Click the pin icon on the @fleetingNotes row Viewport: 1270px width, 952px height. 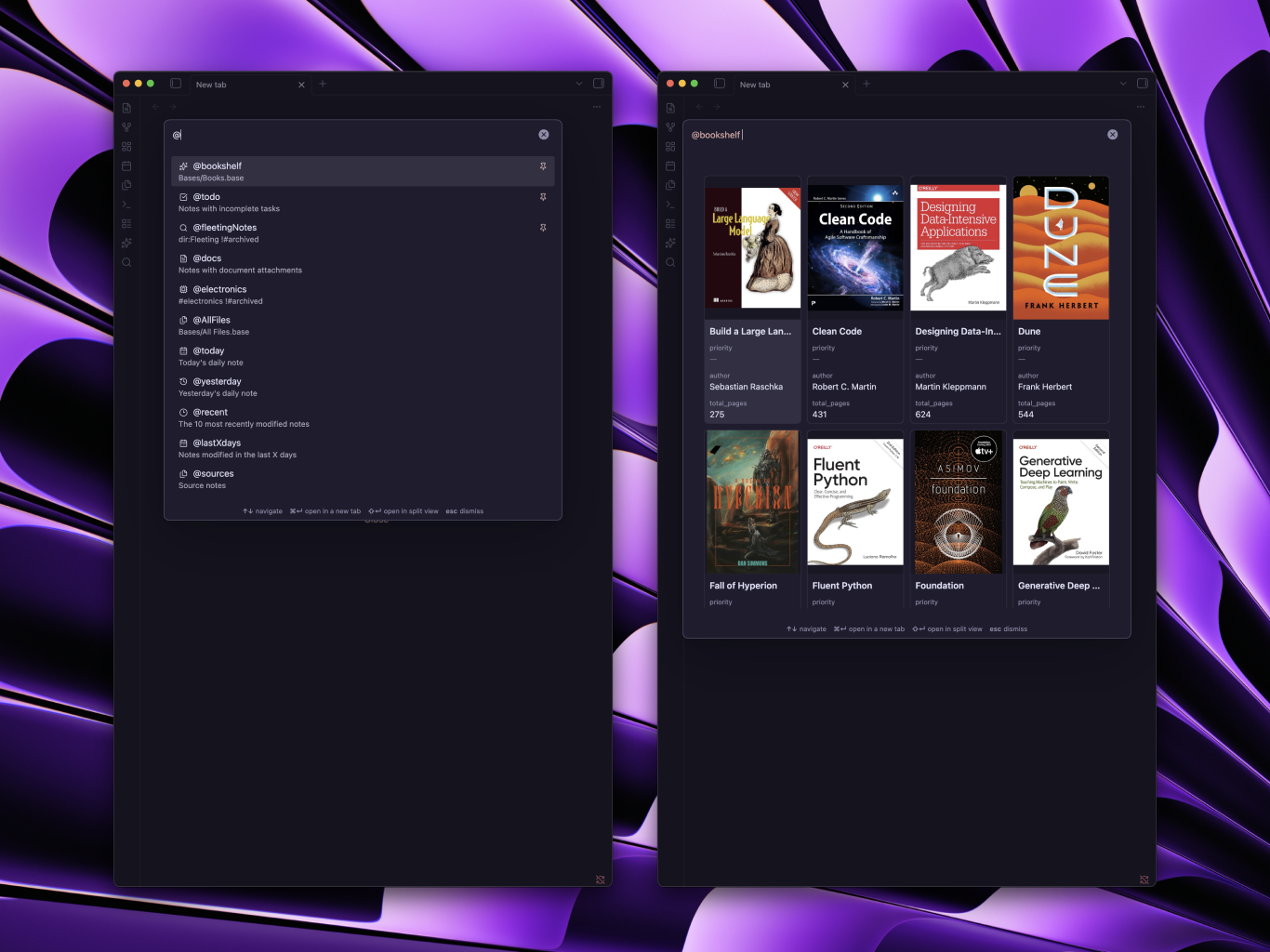pos(543,228)
